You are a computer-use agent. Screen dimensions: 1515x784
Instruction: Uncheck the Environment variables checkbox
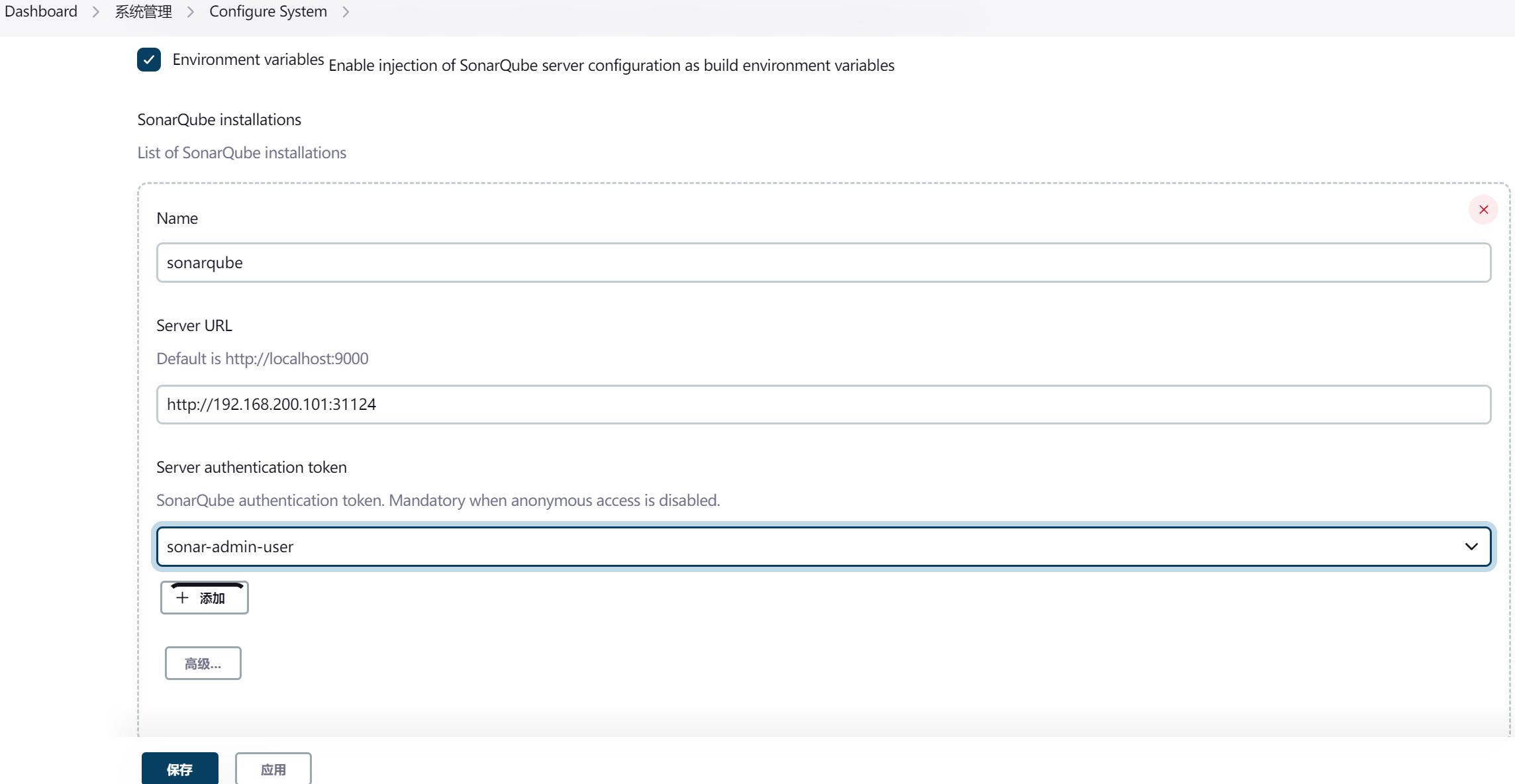[149, 60]
